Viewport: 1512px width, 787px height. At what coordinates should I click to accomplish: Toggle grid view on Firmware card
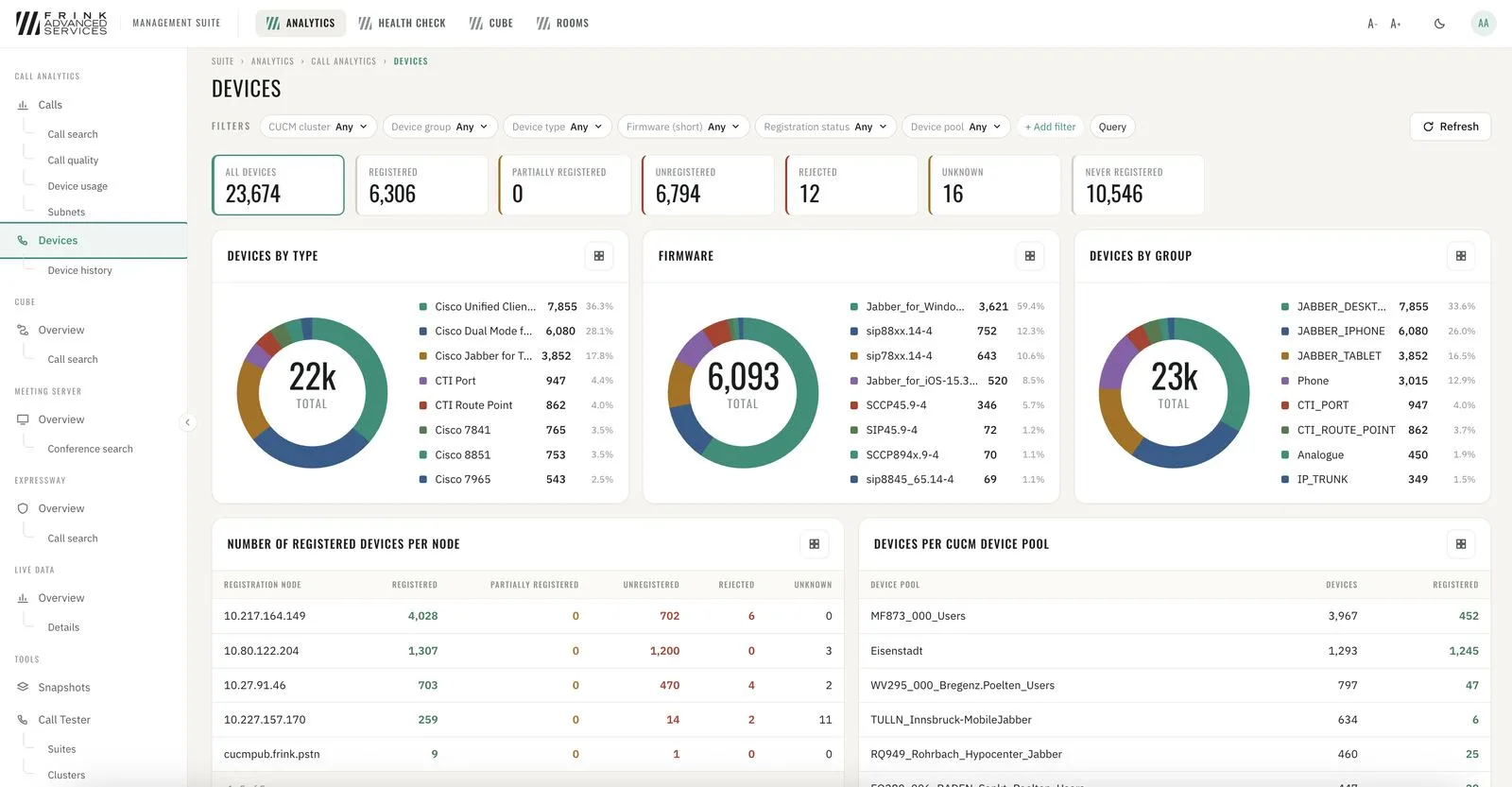tap(1030, 256)
